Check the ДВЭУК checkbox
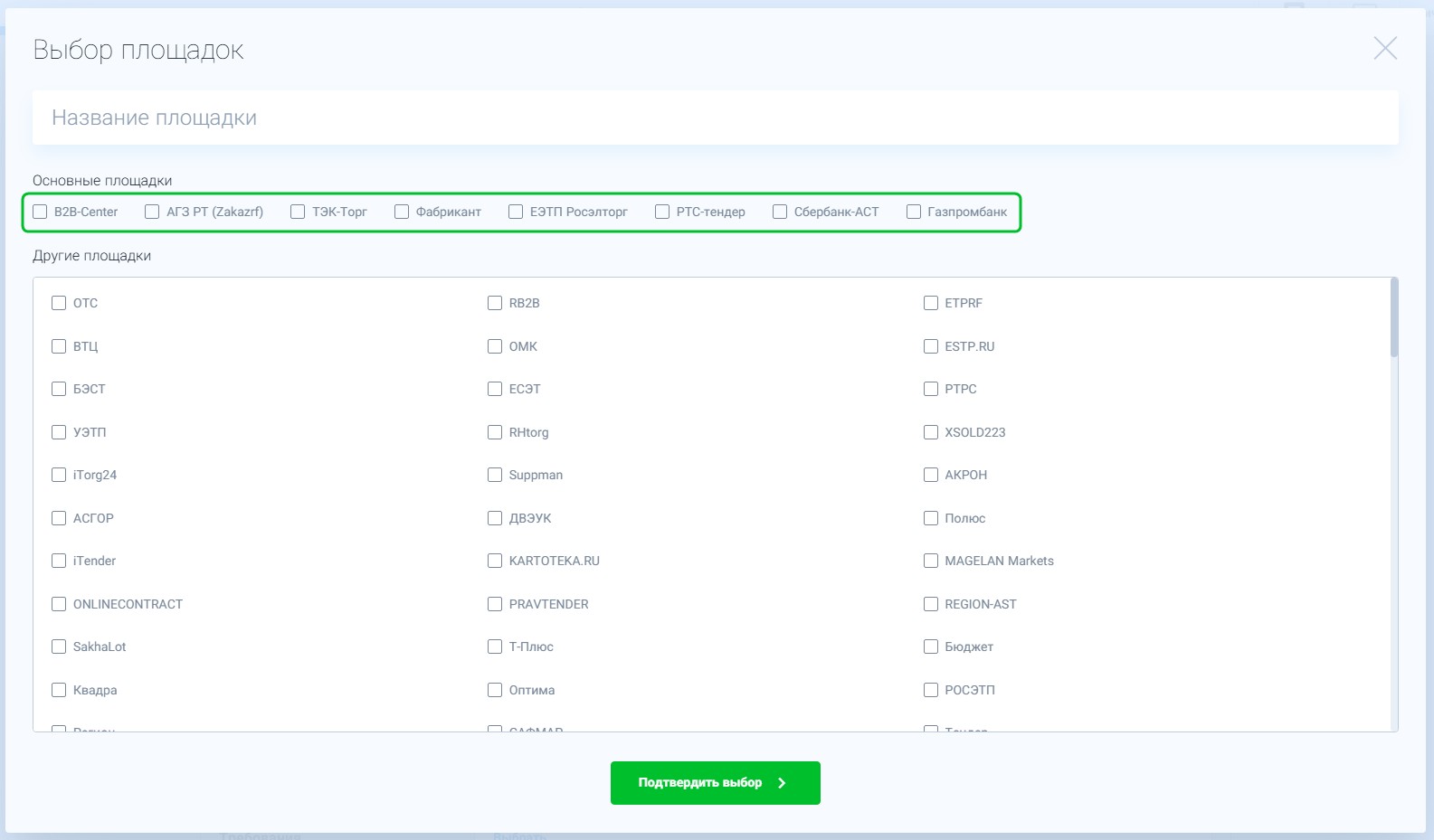The width and height of the screenshot is (1434, 840). tap(495, 518)
